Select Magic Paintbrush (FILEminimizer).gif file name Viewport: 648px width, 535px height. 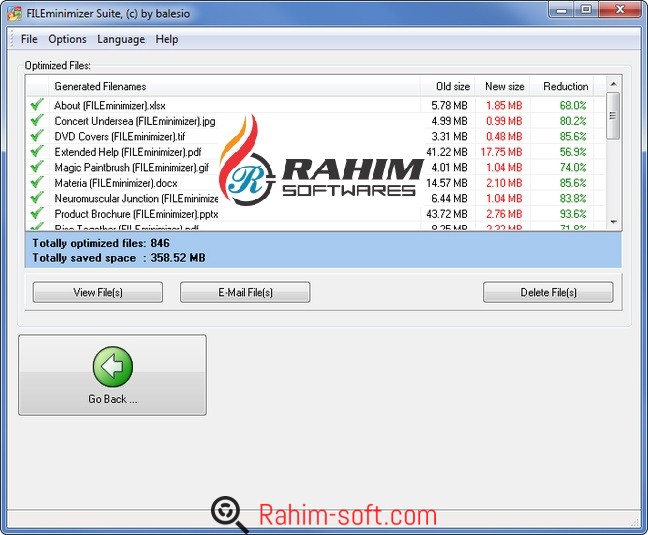pos(131,168)
